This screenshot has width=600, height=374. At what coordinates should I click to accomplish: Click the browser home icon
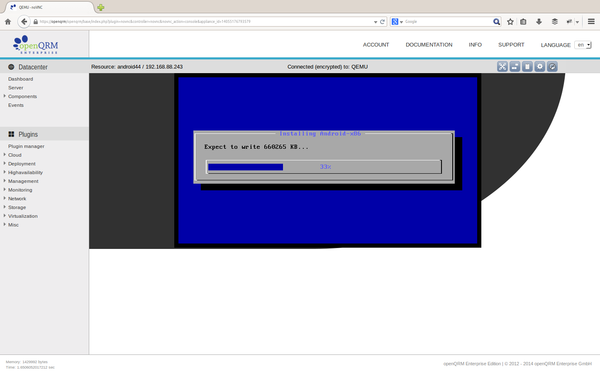click(x=8, y=22)
